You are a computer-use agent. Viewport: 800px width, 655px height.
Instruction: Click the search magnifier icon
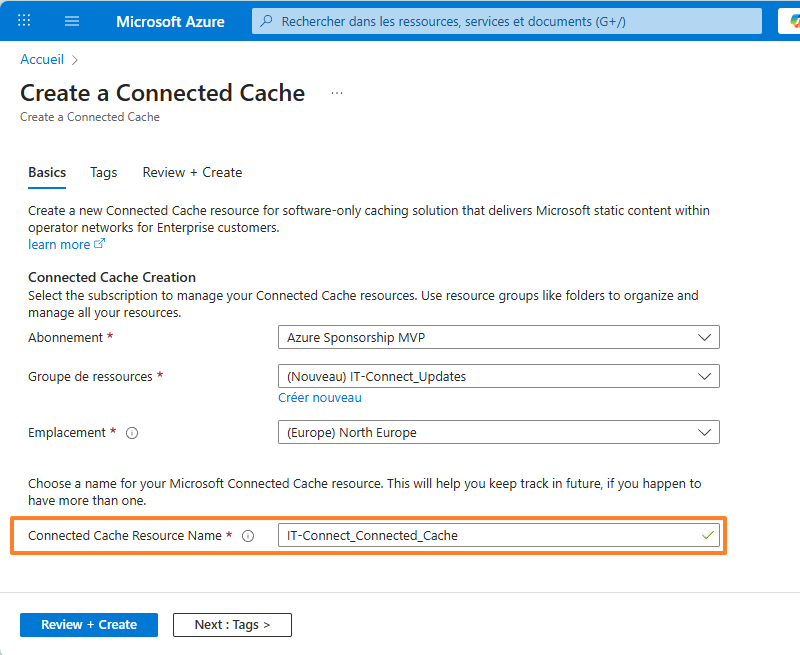tap(266, 21)
